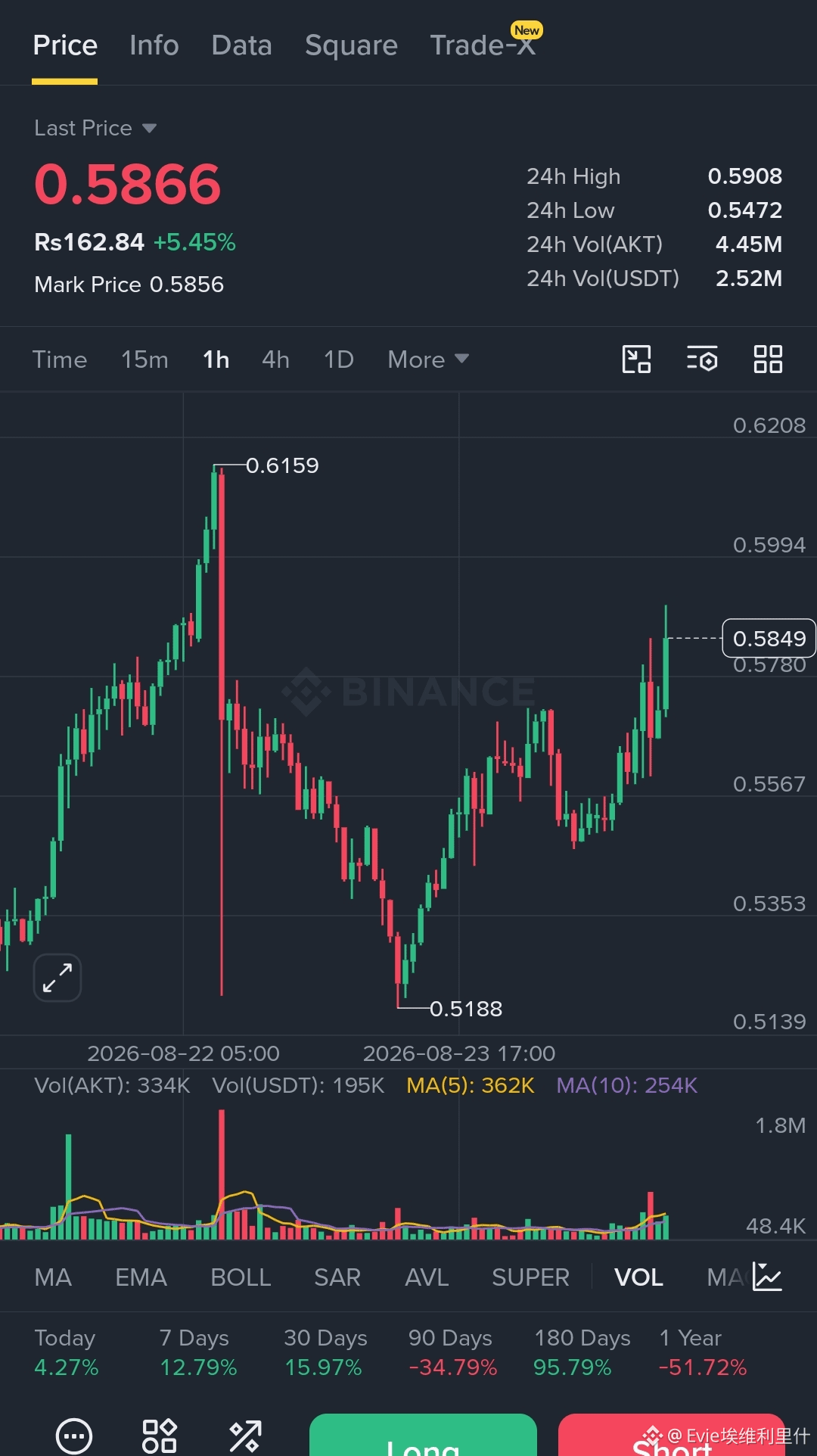This screenshot has width=817, height=1456.
Task: Tap the Mark Price 0.5856 text
Action: (129, 285)
